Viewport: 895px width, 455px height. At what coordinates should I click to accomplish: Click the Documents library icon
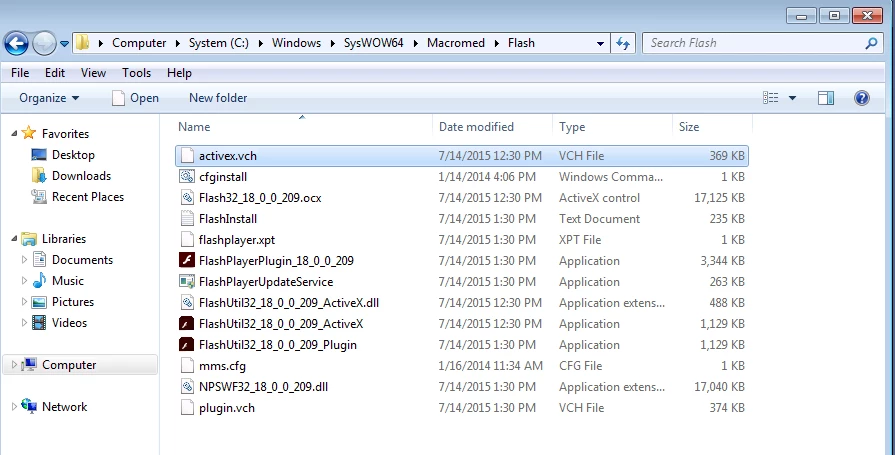(39, 260)
